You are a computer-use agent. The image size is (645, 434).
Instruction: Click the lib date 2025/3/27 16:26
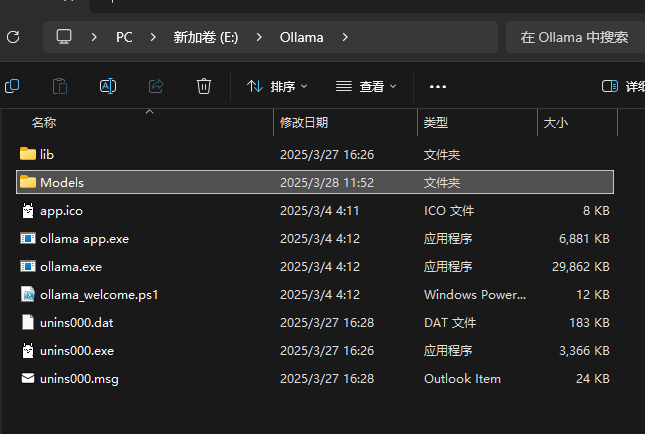[327, 155]
